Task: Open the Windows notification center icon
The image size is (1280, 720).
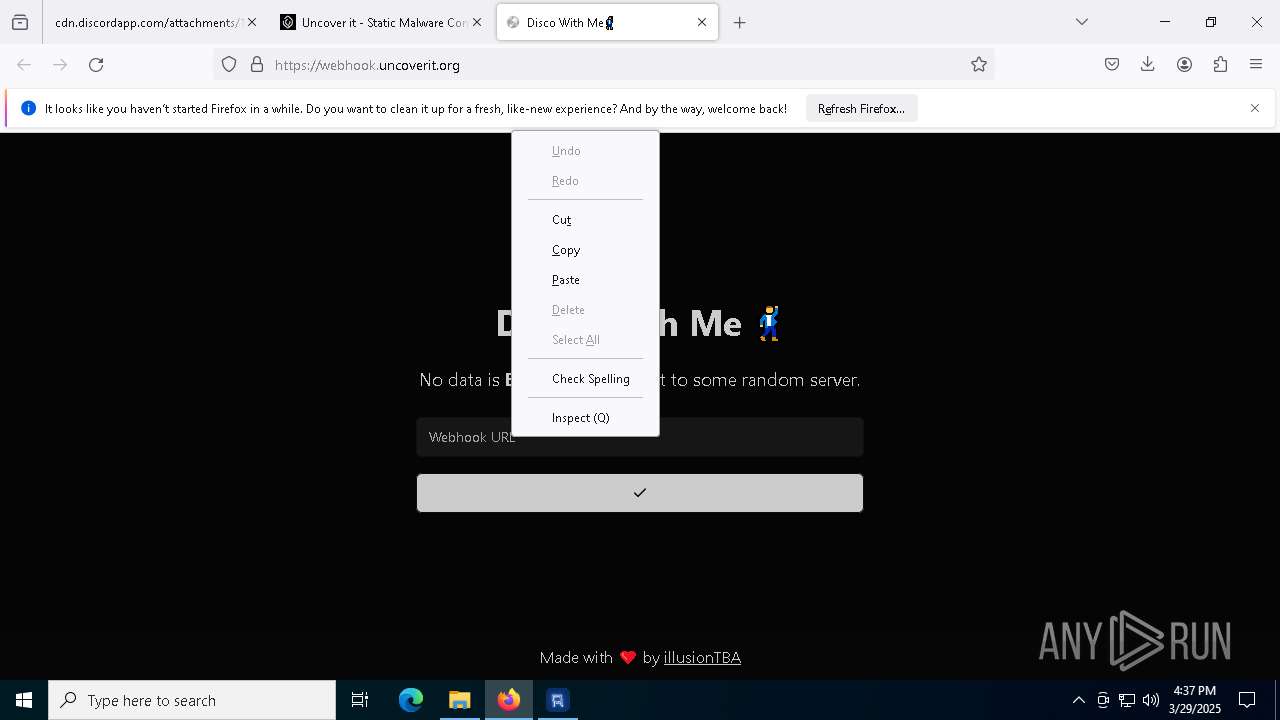Action: pyautogui.click(x=1247, y=700)
